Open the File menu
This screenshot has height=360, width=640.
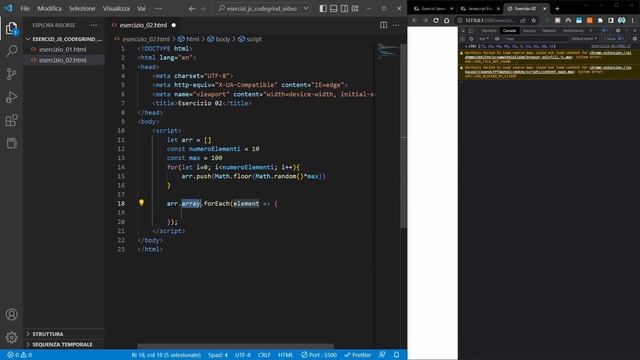pyautogui.click(x=25, y=8)
